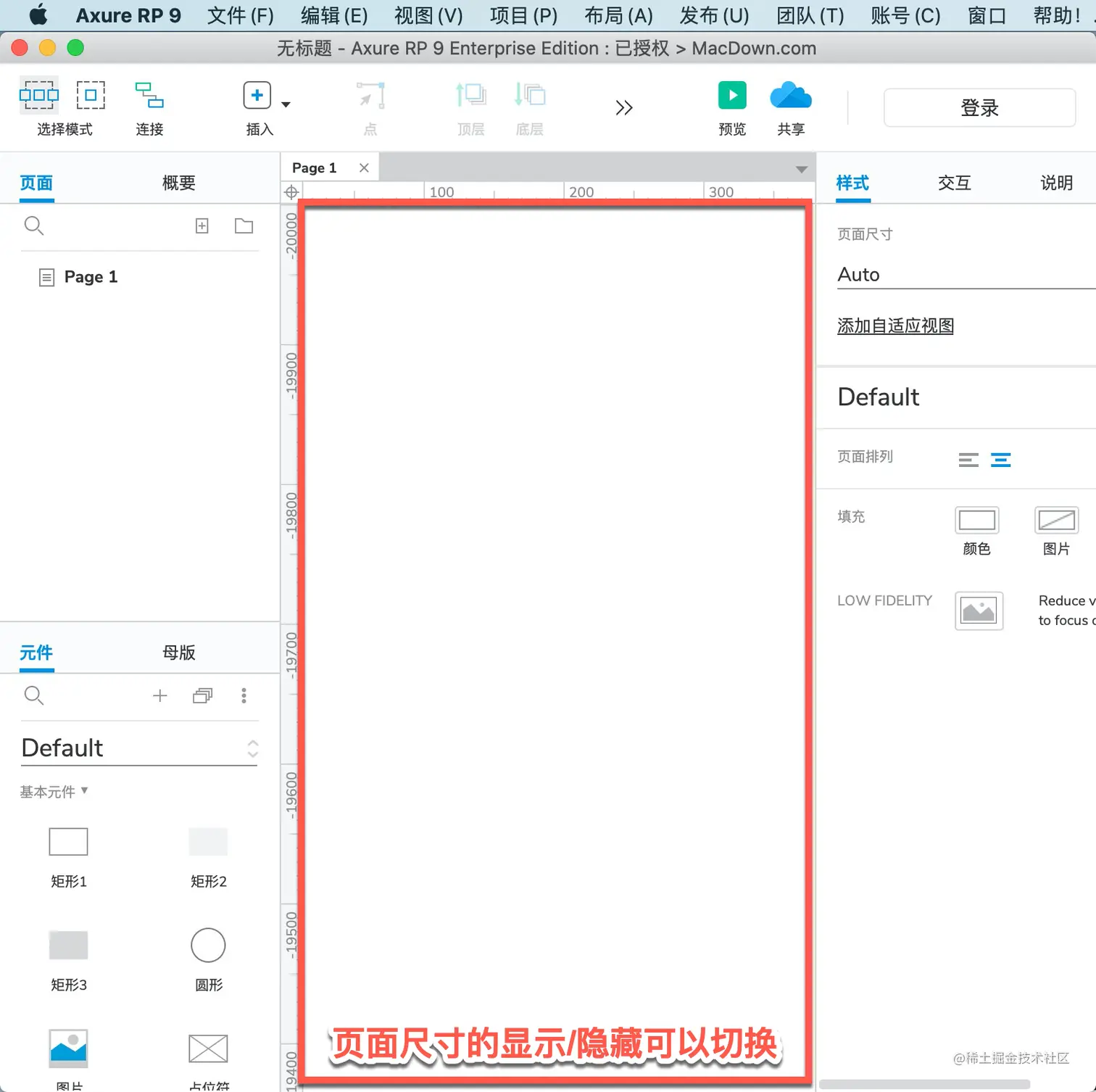Collapse the 基本元件 section

point(54,792)
